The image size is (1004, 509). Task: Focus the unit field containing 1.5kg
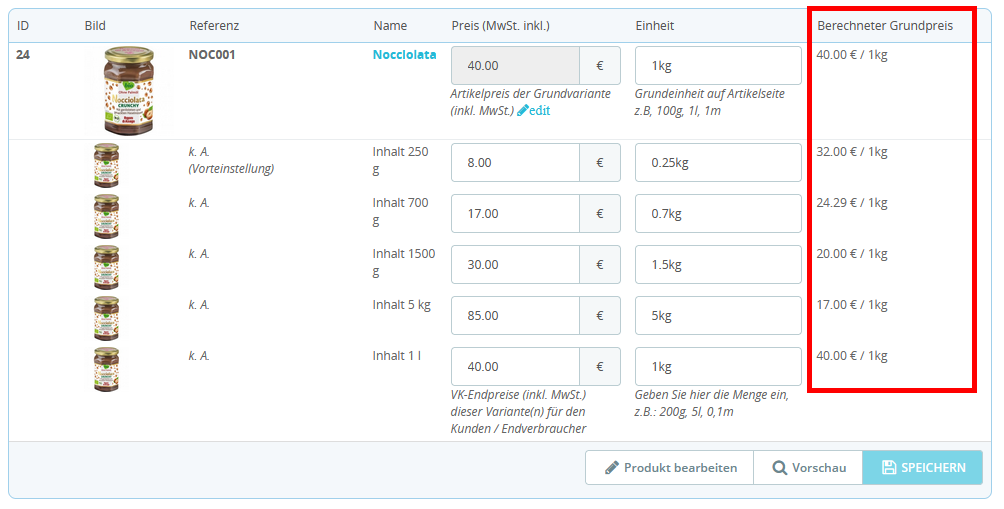tap(718, 265)
